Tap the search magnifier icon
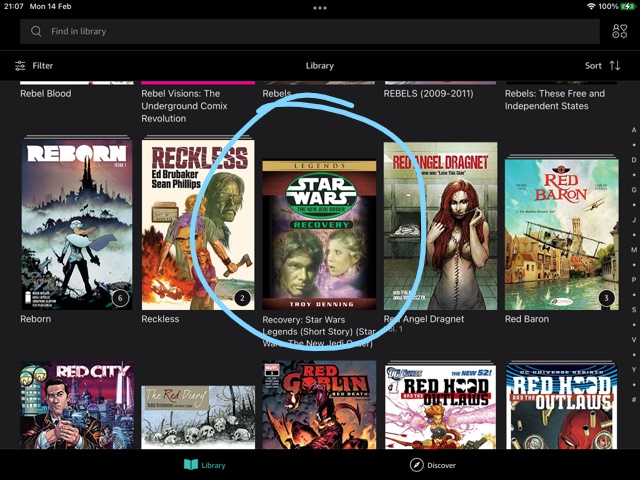 coord(36,31)
